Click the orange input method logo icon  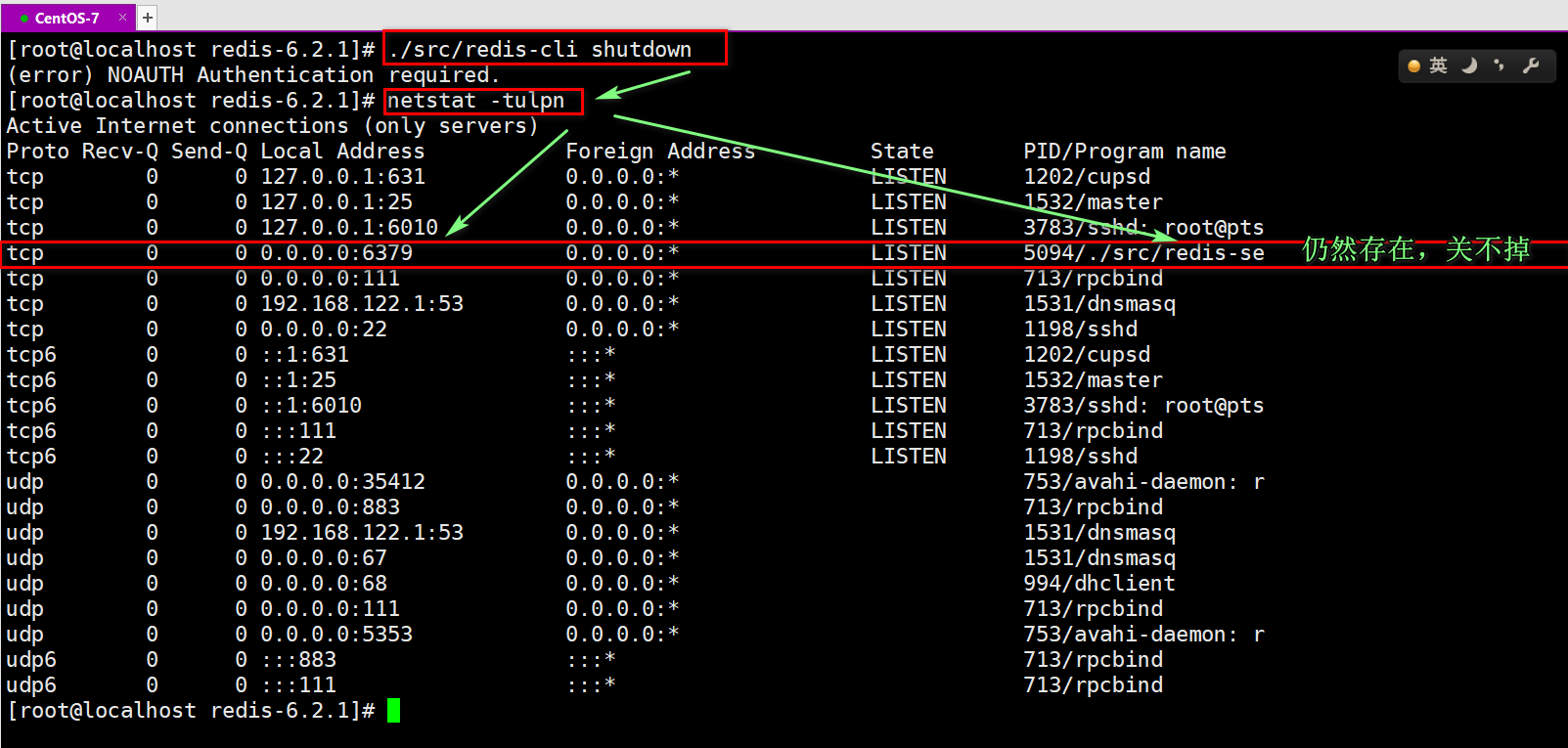1413,66
